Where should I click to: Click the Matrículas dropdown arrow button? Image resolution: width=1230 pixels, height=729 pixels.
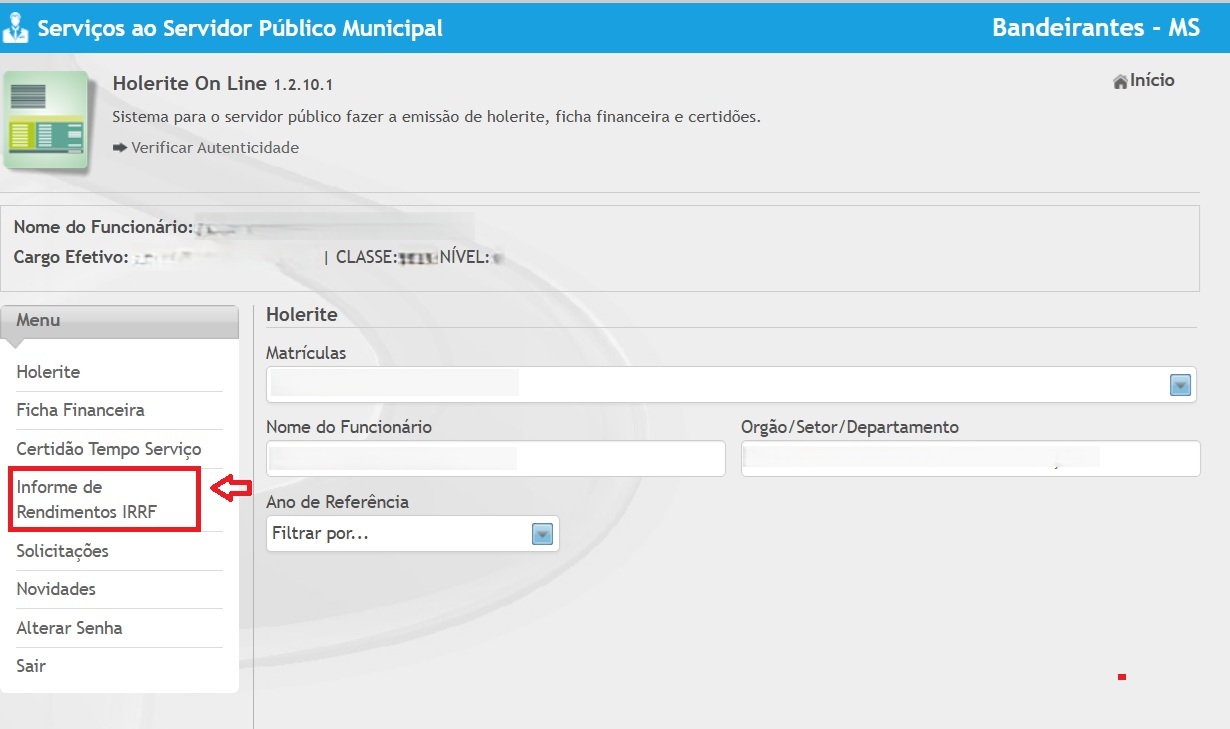(1180, 386)
